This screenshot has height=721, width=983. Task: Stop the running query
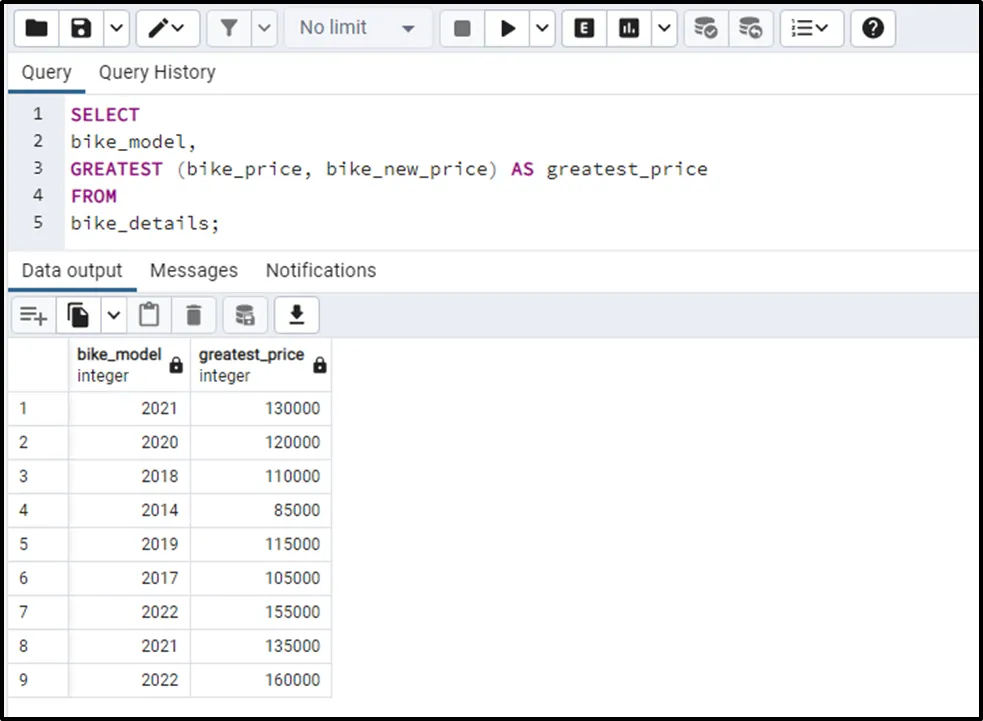pos(462,29)
